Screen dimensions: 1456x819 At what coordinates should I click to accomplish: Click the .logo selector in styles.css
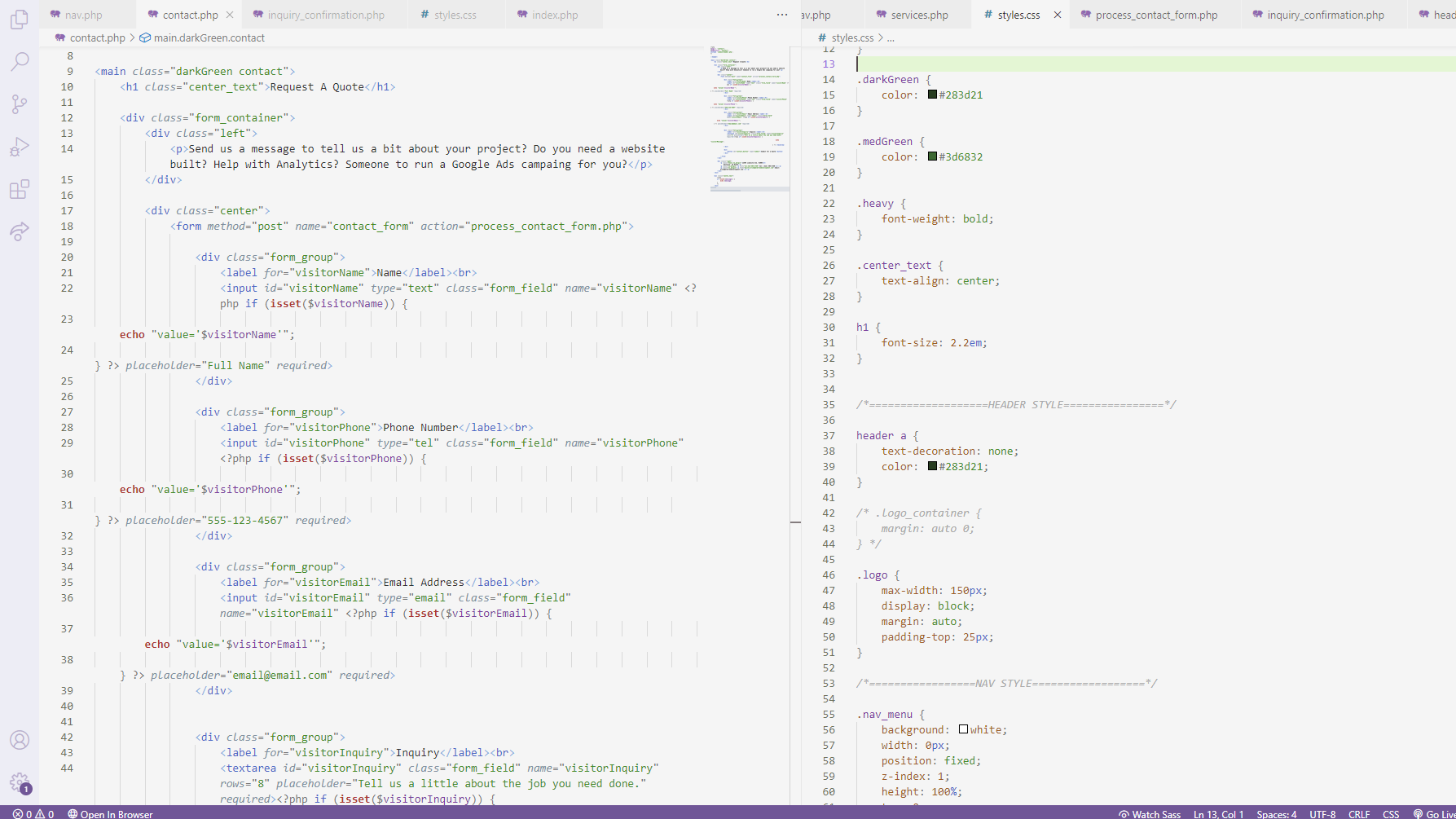pos(872,575)
